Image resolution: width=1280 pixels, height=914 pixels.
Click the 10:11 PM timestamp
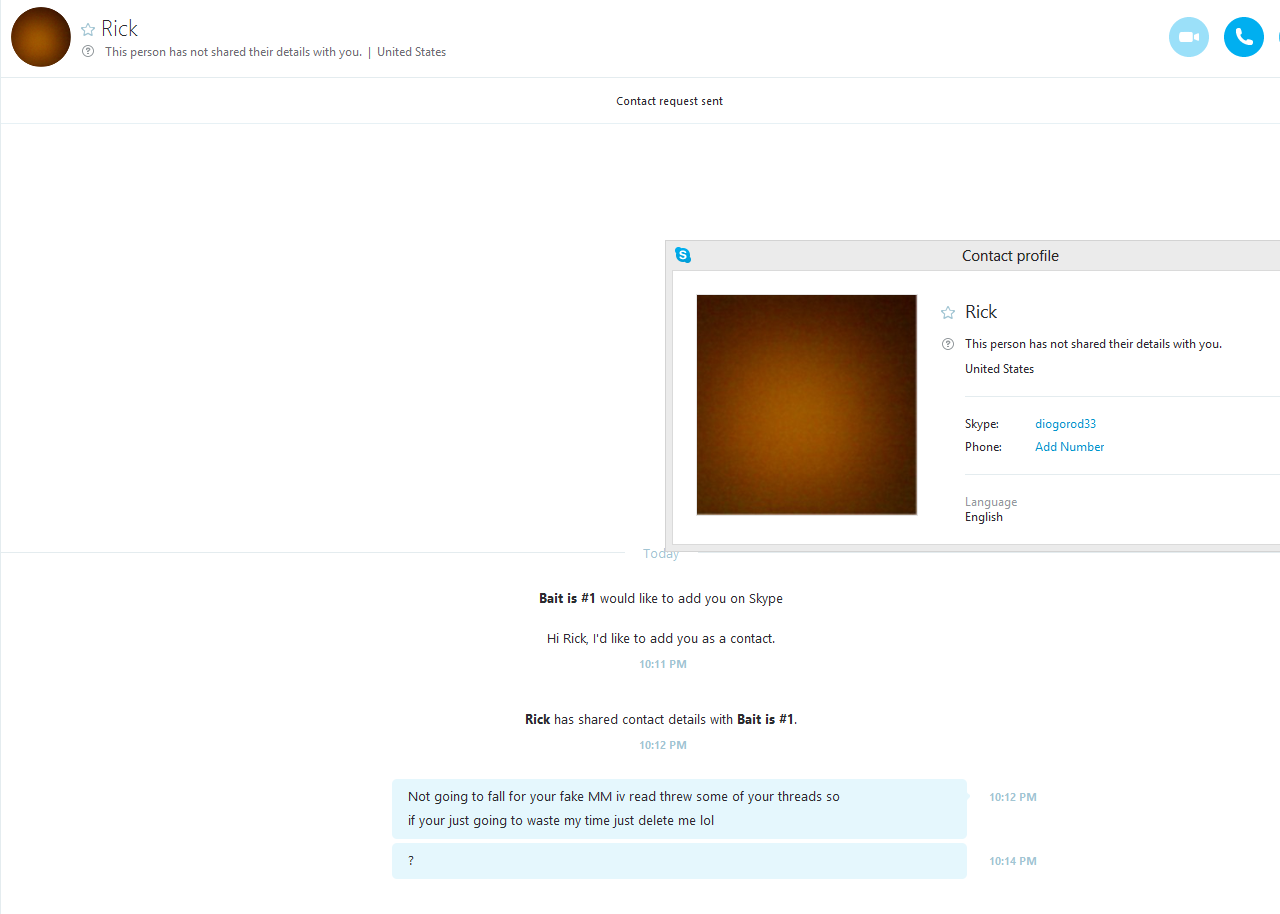pos(663,664)
